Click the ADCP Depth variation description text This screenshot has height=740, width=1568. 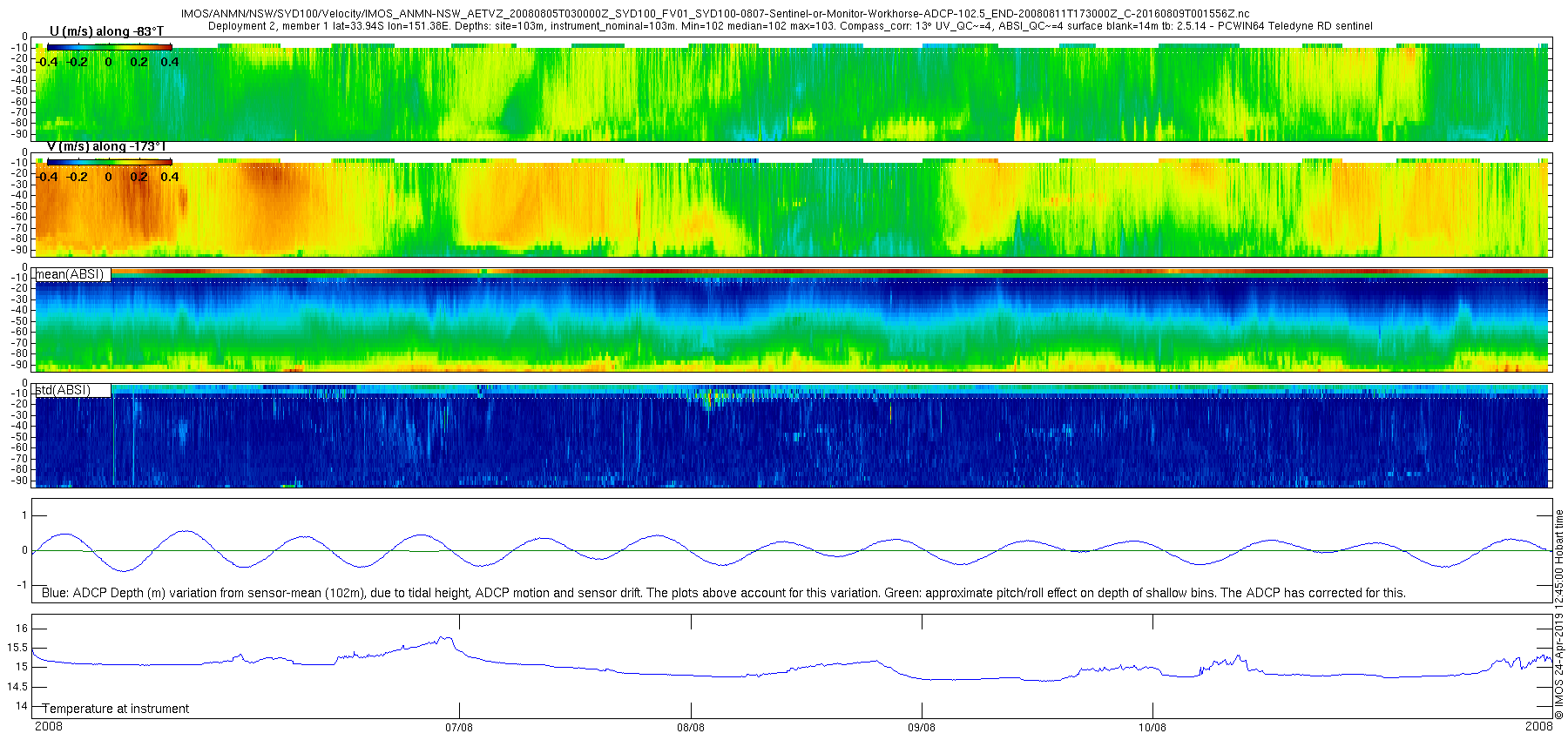coord(723,593)
